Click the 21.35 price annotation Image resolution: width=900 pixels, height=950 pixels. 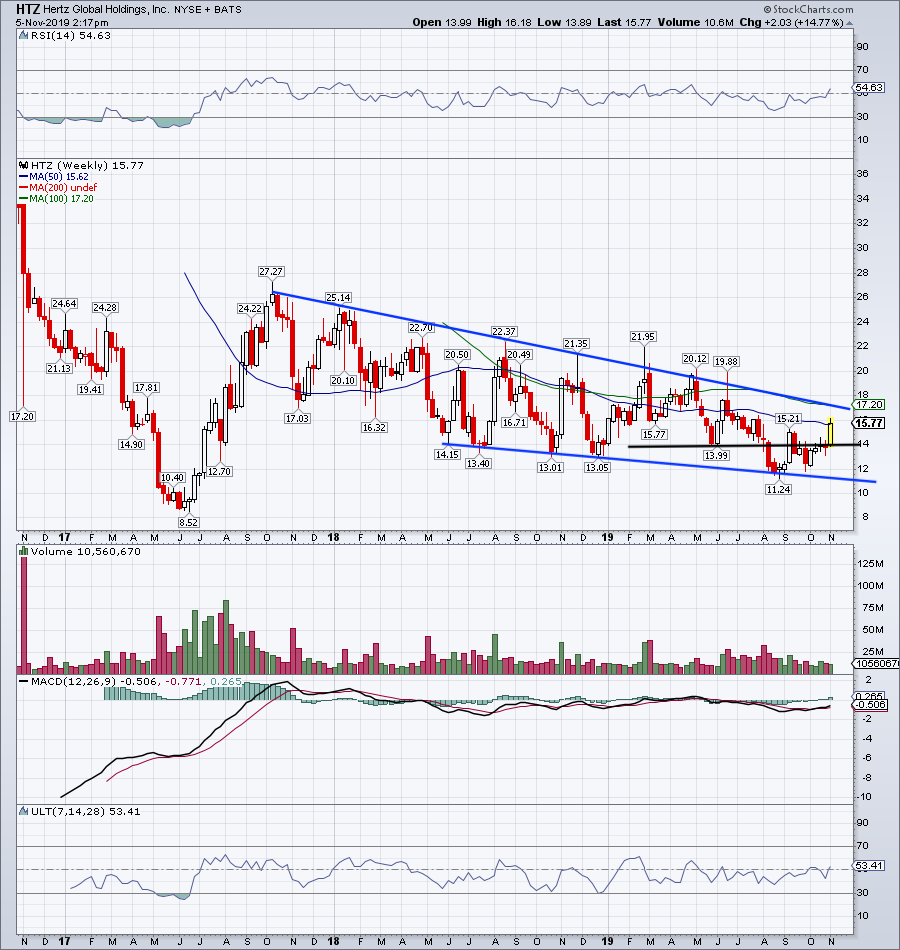[x=576, y=344]
